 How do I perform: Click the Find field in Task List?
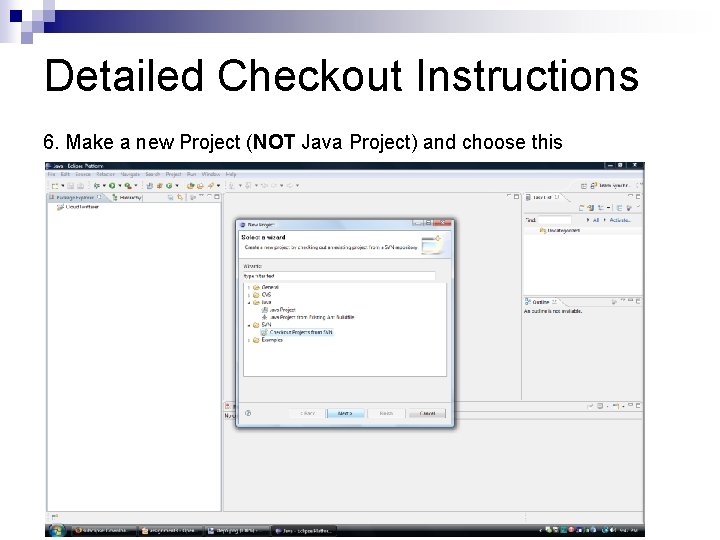pos(554,220)
